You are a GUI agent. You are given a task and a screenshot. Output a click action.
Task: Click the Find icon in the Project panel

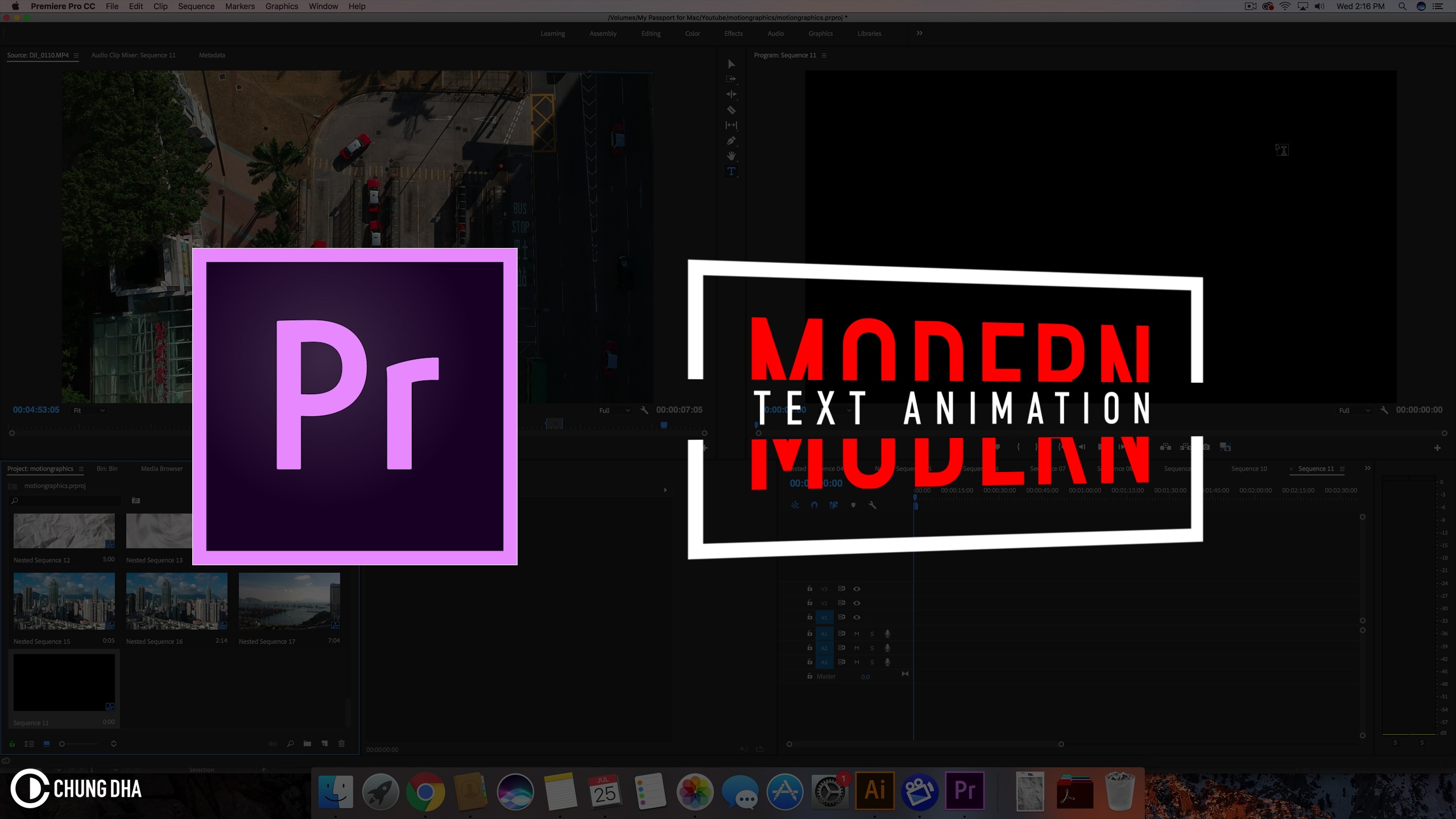291,743
